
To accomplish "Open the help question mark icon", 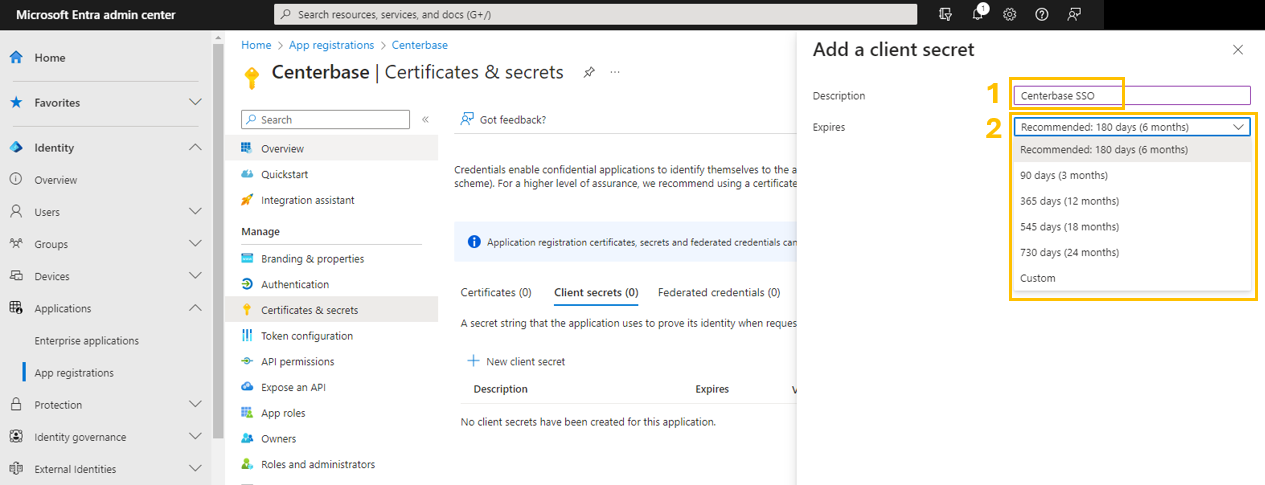I will click(1042, 14).
